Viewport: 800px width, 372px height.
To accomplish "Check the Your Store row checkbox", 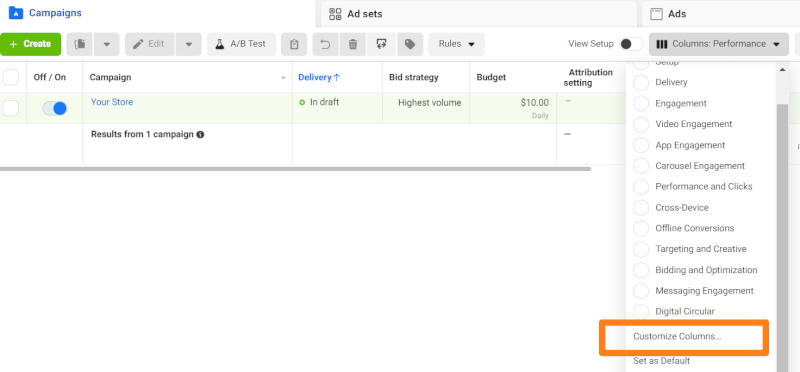I will (11, 108).
